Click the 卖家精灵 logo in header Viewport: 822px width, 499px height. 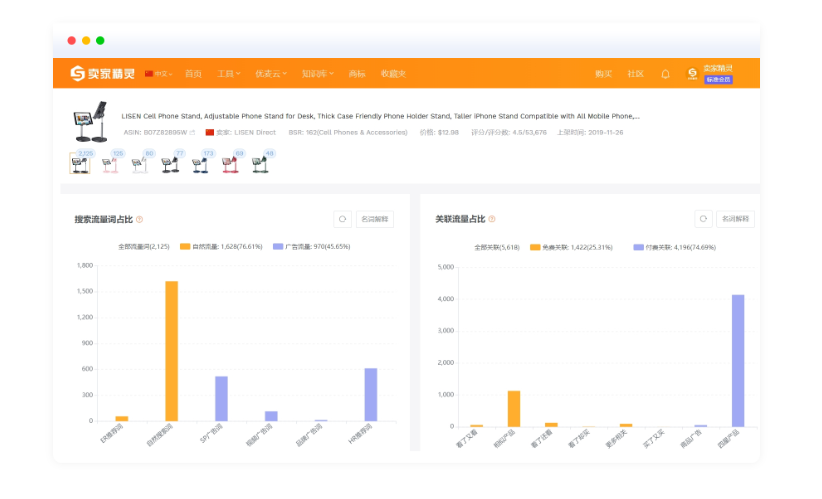click(102, 74)
